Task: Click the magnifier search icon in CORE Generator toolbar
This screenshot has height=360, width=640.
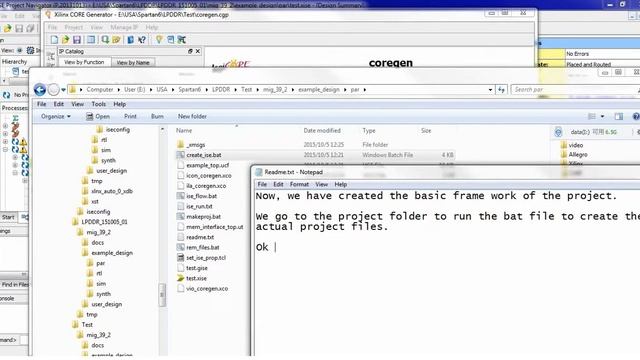Action: 105,40
